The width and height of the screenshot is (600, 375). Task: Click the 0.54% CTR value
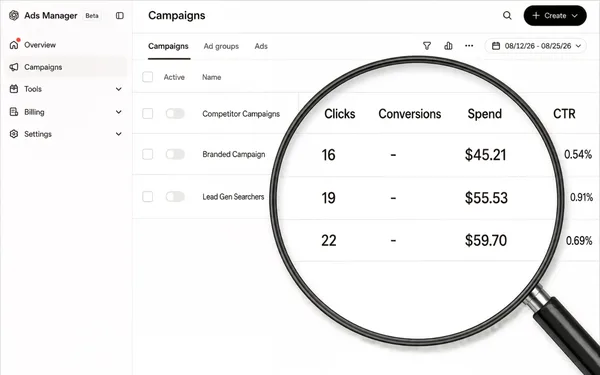(x=578, y=155)
